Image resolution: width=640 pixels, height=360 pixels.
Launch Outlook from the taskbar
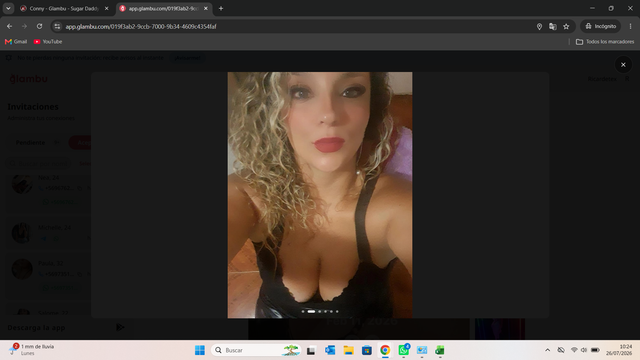pos(330,350)
